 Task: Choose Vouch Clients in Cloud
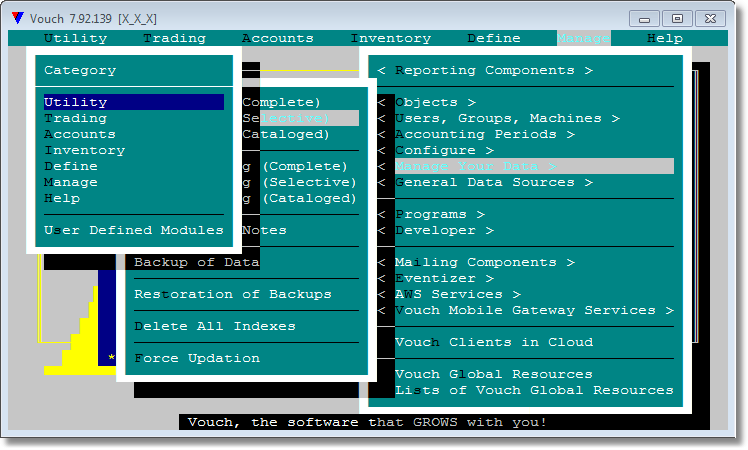(494, 342)
